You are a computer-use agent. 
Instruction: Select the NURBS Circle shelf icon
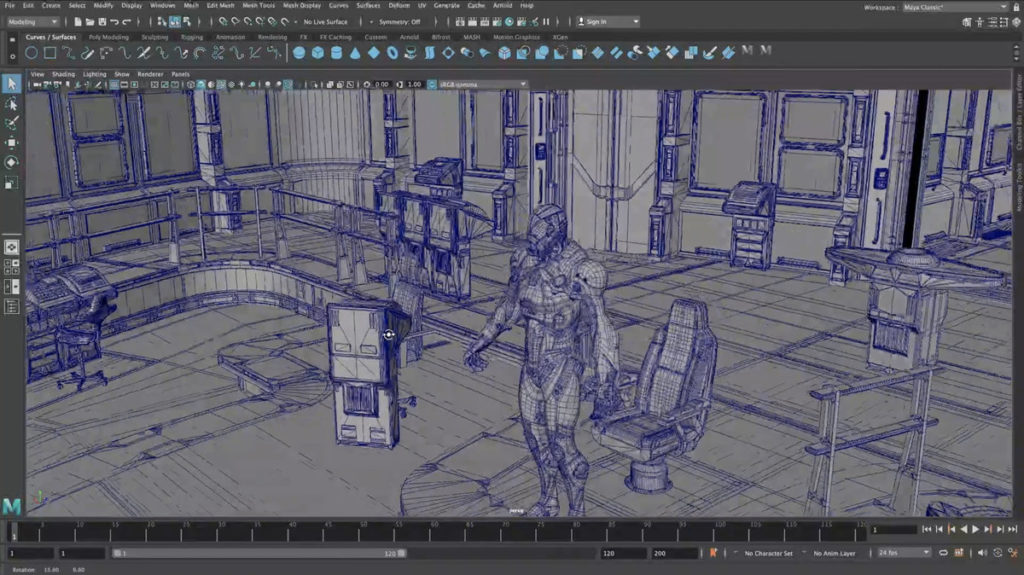(x=31, y=53)
